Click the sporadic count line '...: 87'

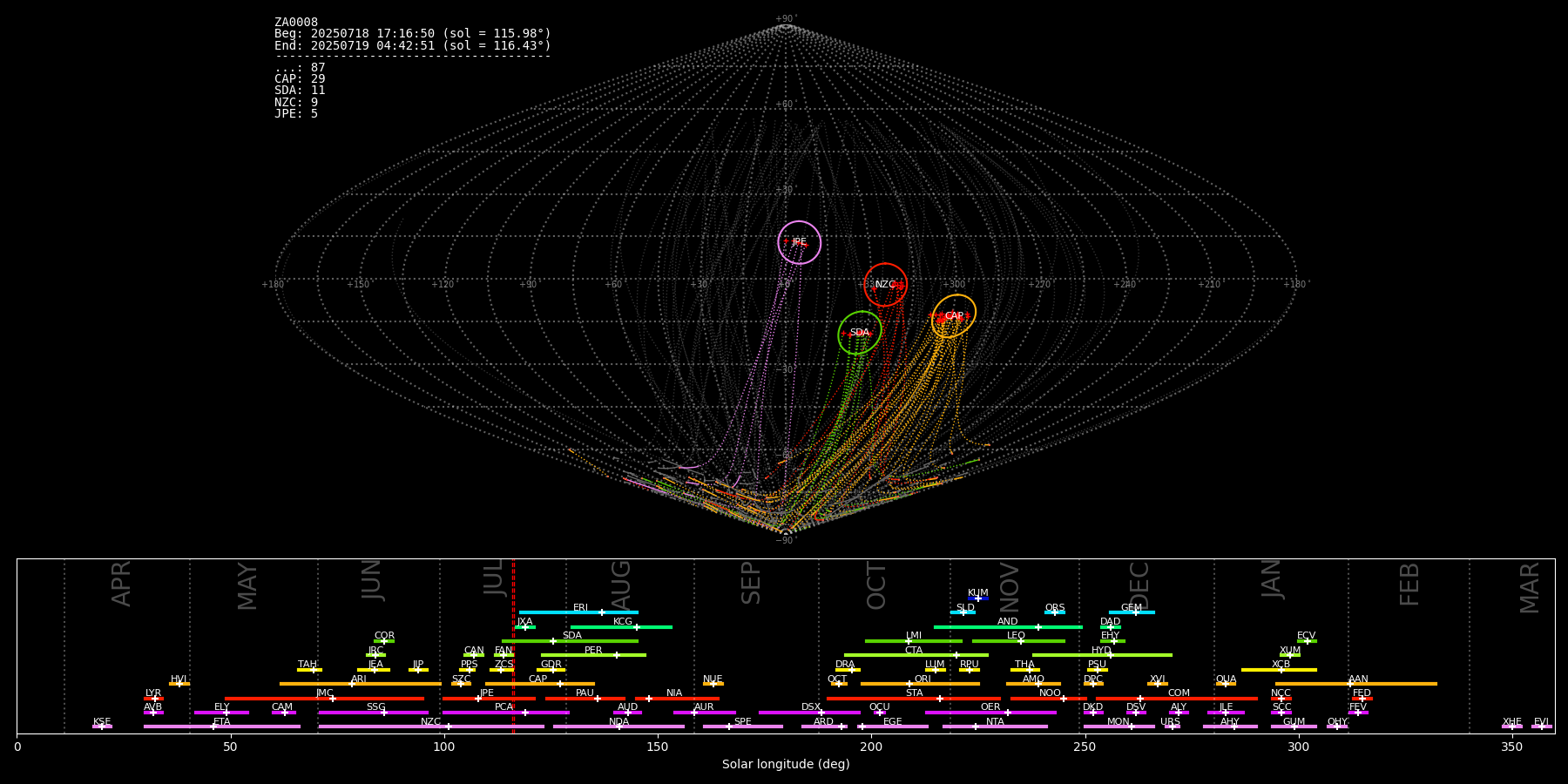tap(300, 68)
